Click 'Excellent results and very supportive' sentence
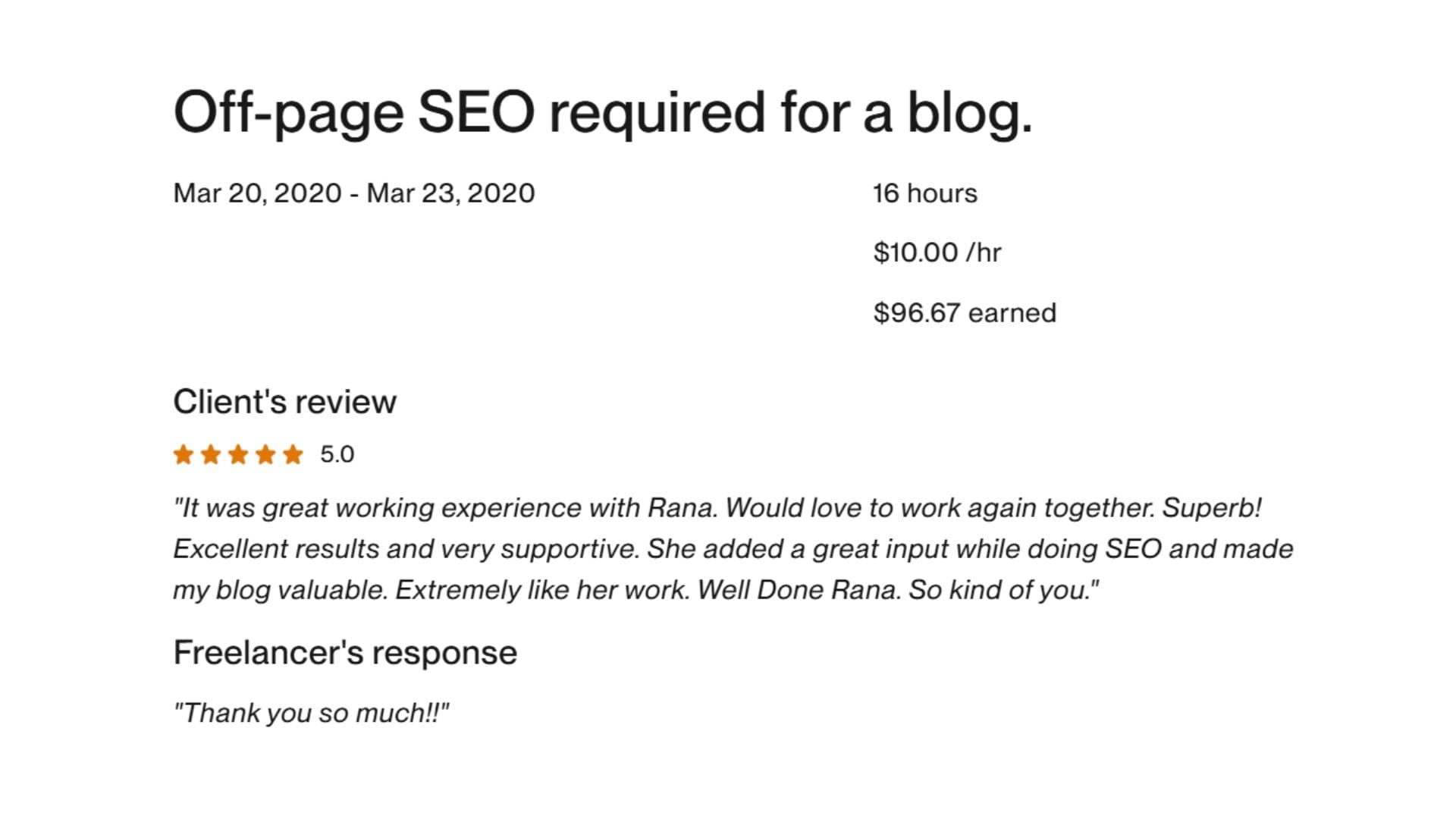This screenshot has height=819, width=1456. click(406, 548)
